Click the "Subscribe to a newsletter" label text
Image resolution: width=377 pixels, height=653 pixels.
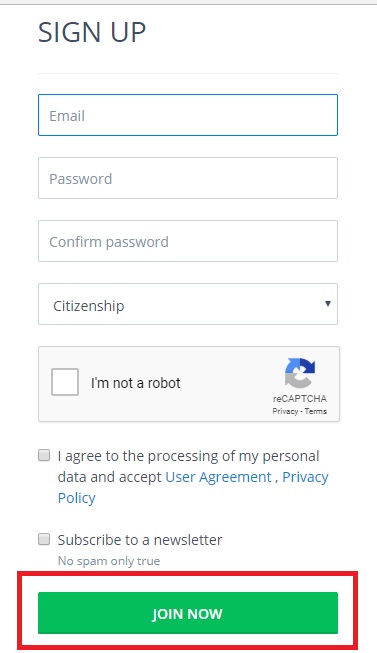(140, 540)
